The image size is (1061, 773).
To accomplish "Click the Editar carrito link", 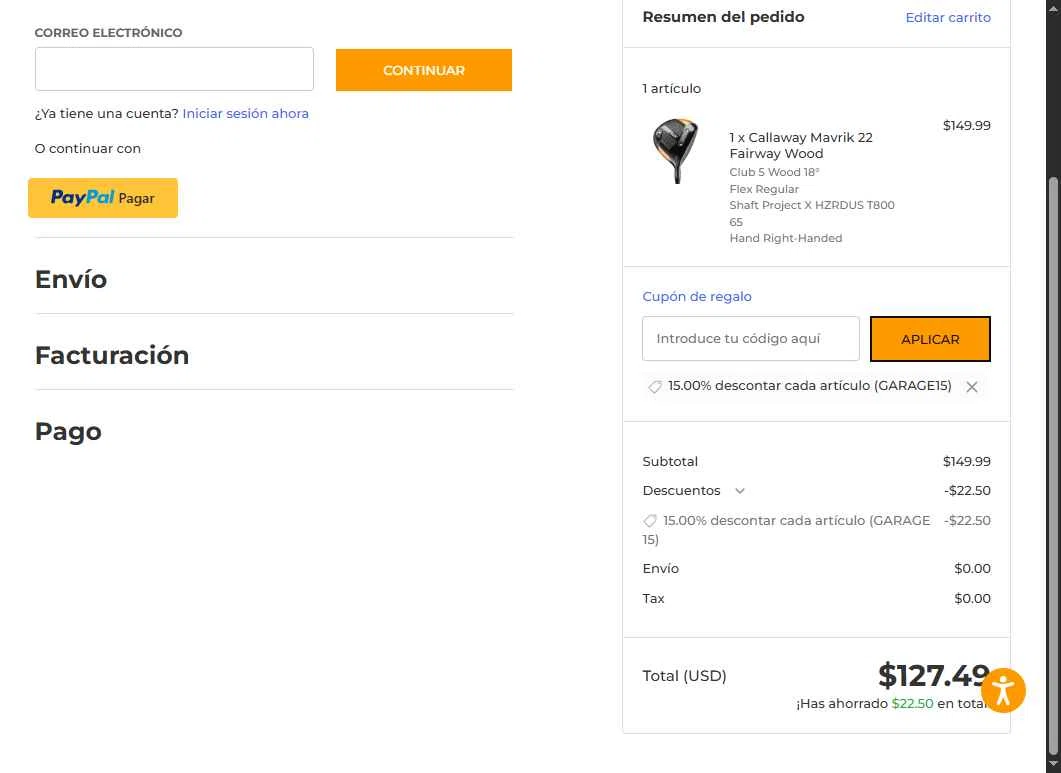I will 948,17.
